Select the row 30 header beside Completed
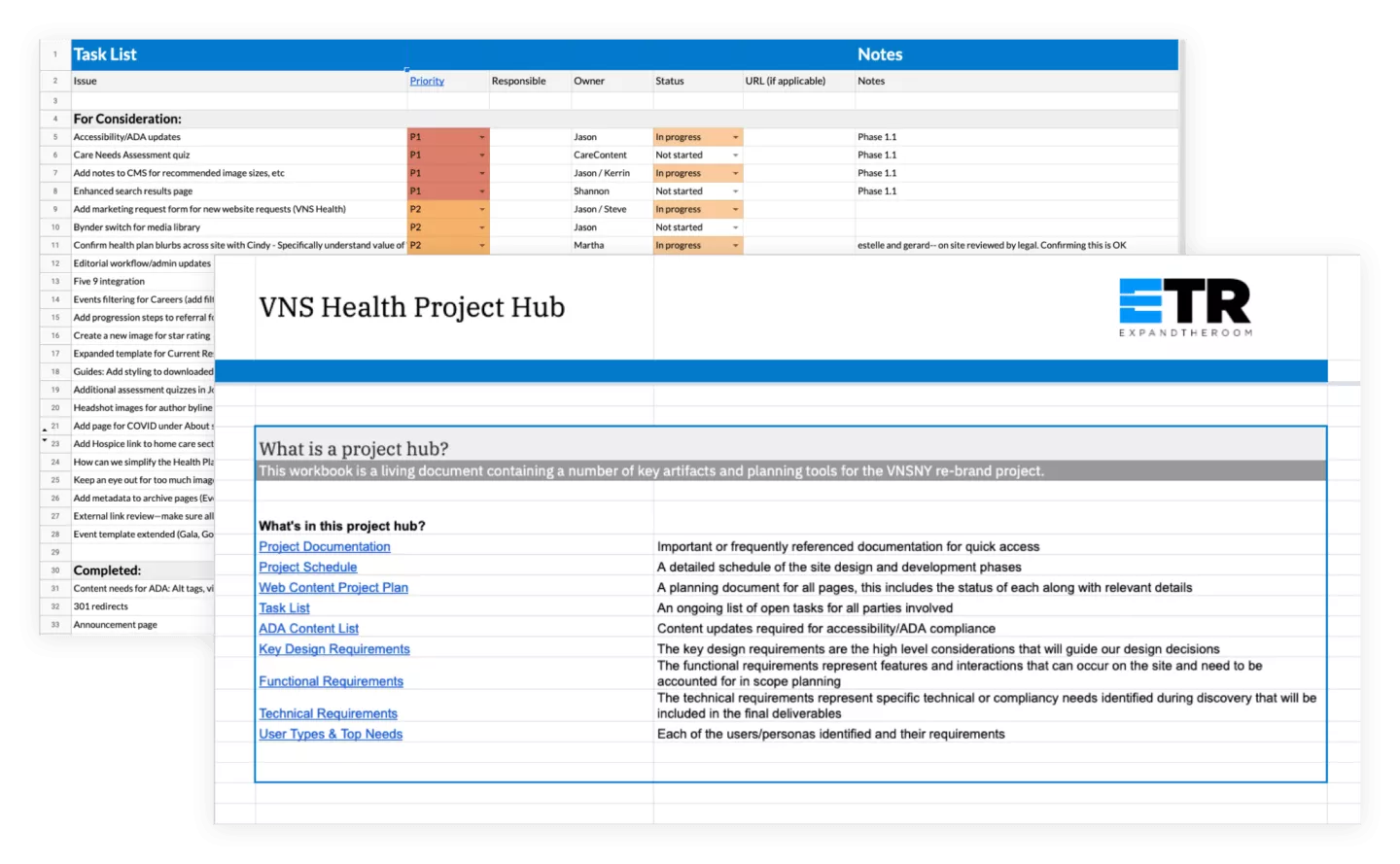Image resolution: width=1400 pixels, height=864 pixels. (55, 570)
